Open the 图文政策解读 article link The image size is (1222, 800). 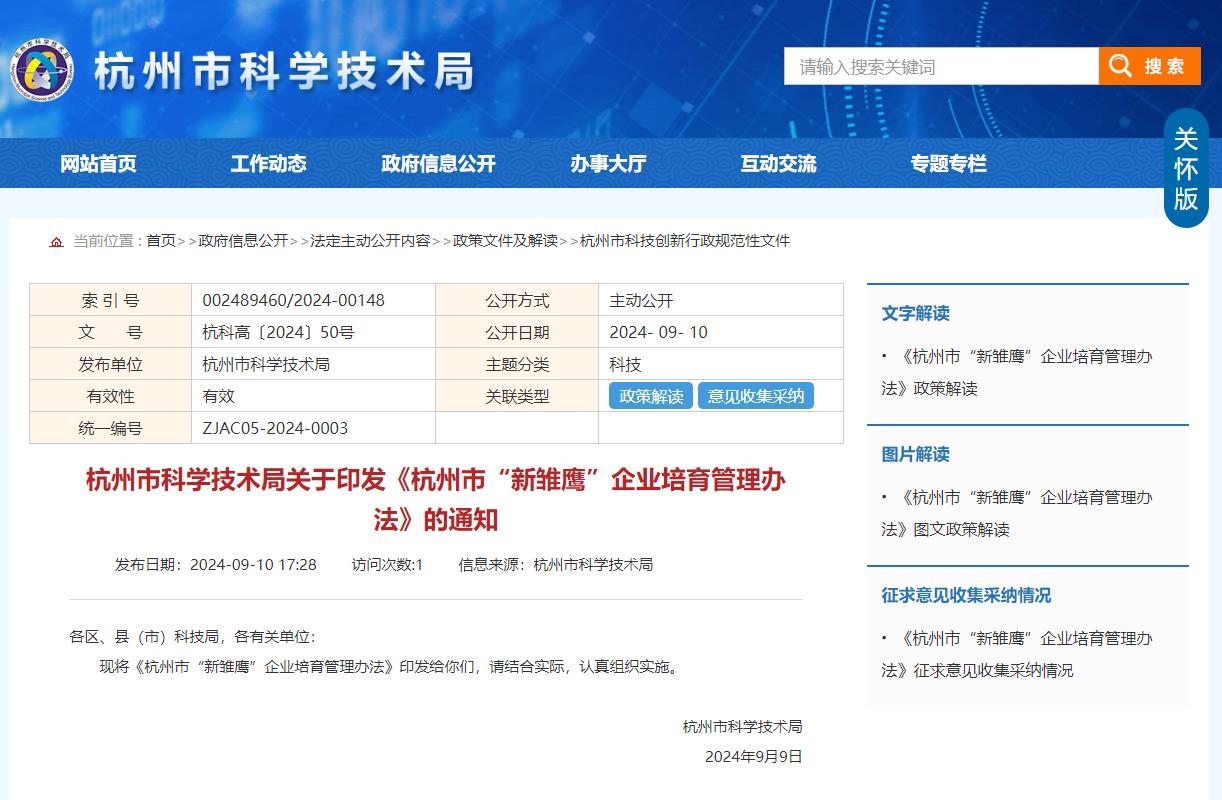tap(1017, 513)
